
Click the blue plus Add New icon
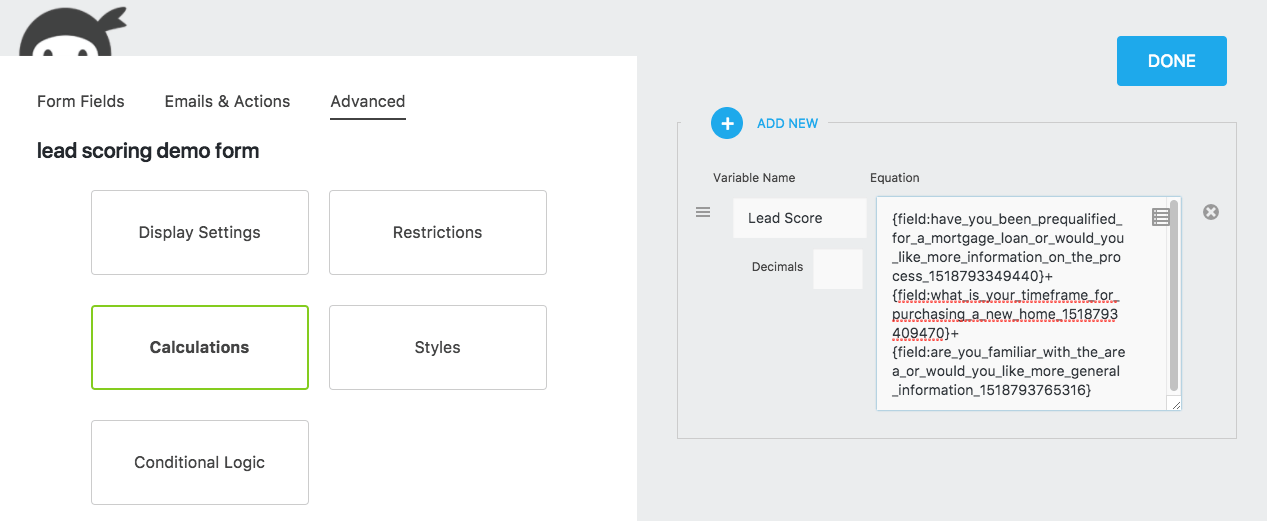727,123
